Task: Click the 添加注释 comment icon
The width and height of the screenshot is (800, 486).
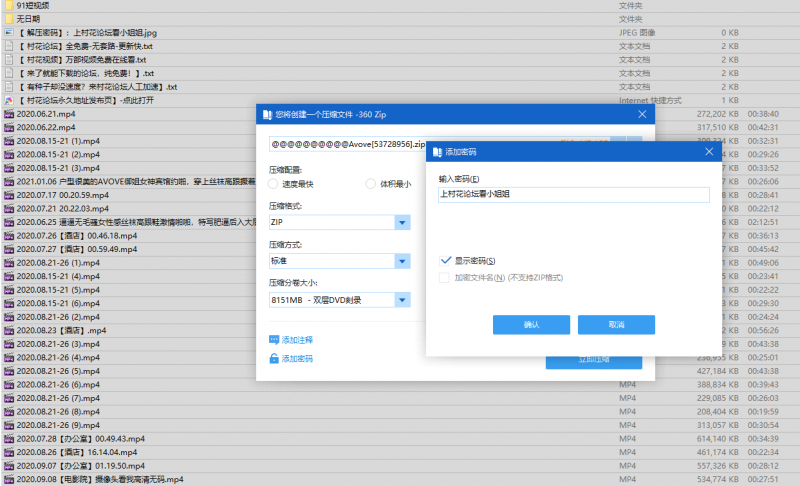Action: pos(273,340)
